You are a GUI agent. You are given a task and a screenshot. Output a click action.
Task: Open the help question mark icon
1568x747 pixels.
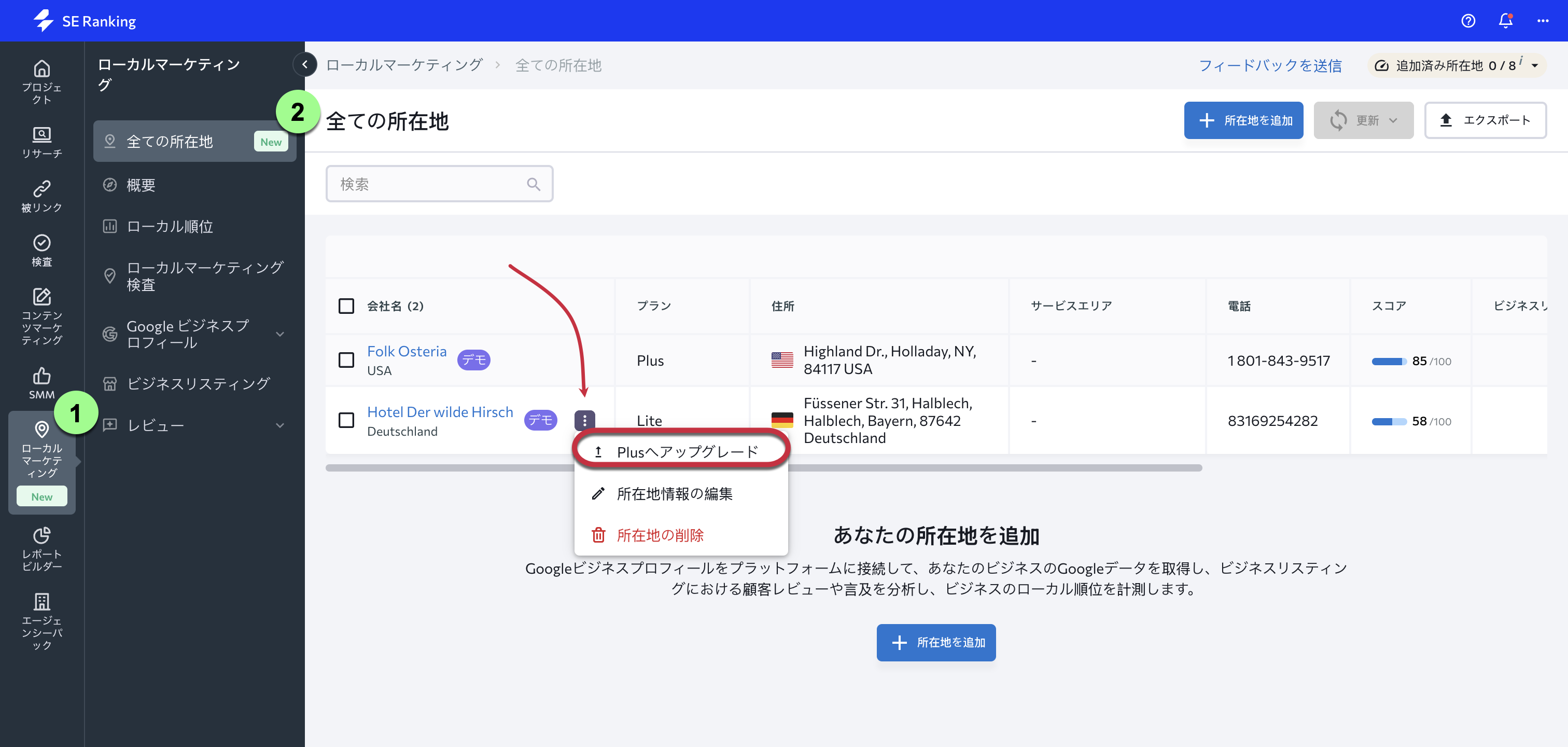(1467, 21)
